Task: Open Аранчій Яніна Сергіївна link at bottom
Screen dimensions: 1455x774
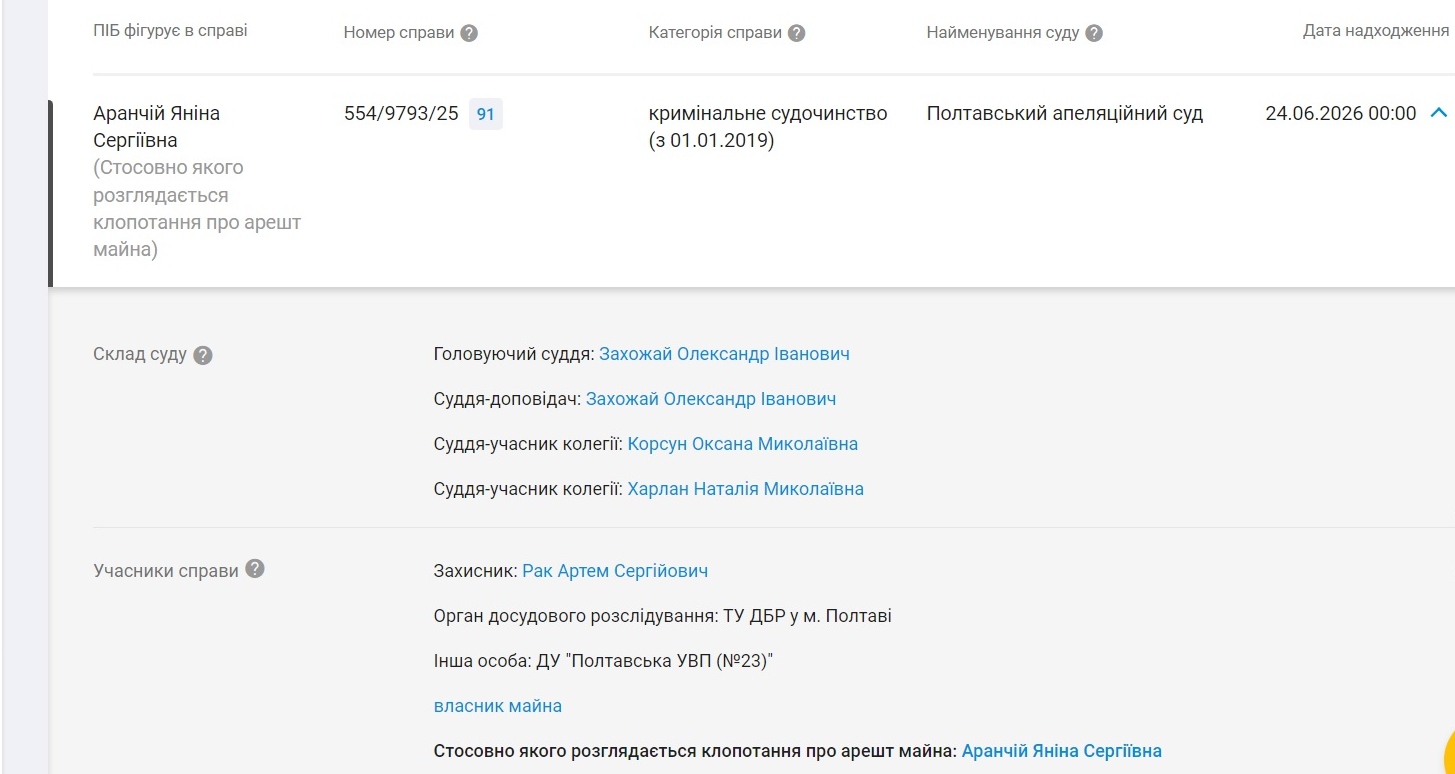Action: click(x=1062, y=750)
